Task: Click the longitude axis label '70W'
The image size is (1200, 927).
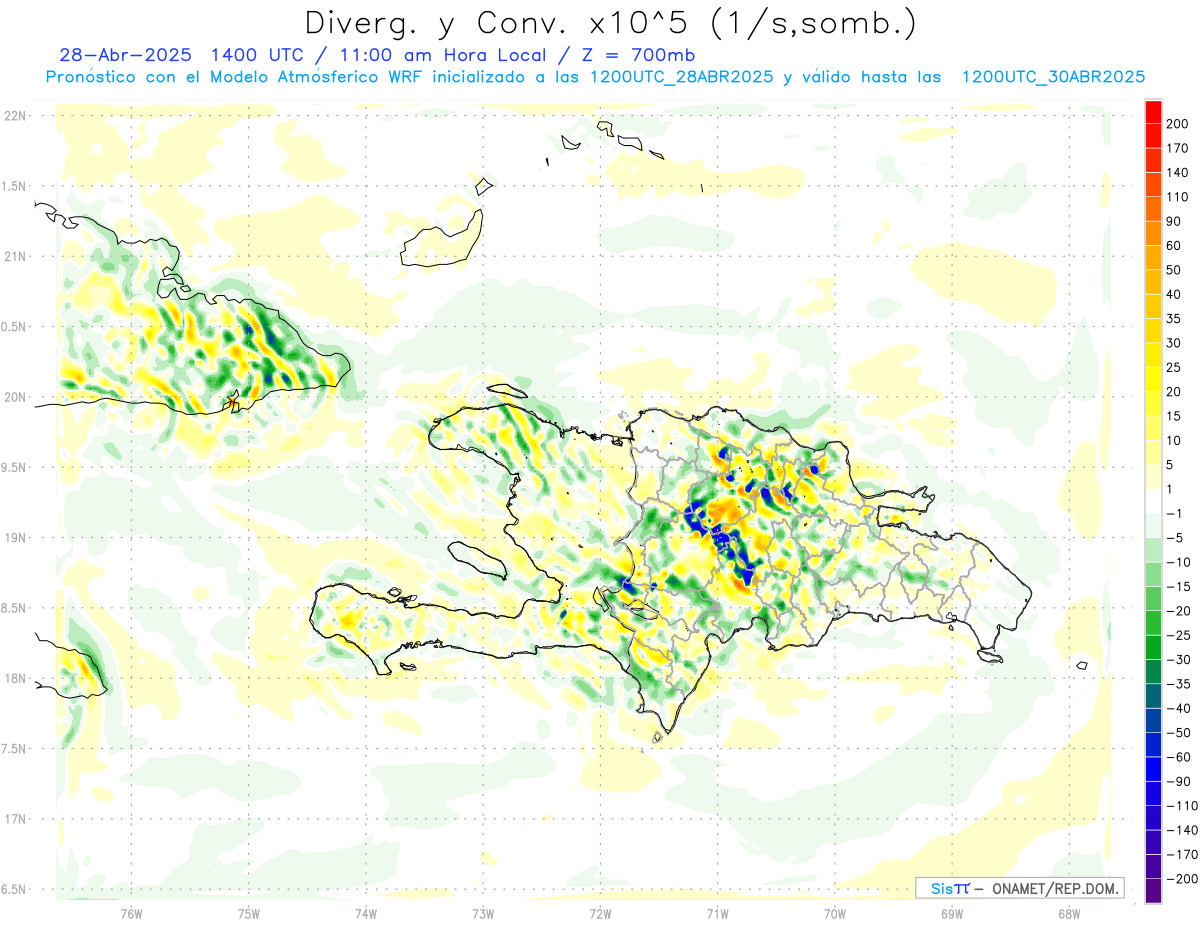Action: point(835,913)
